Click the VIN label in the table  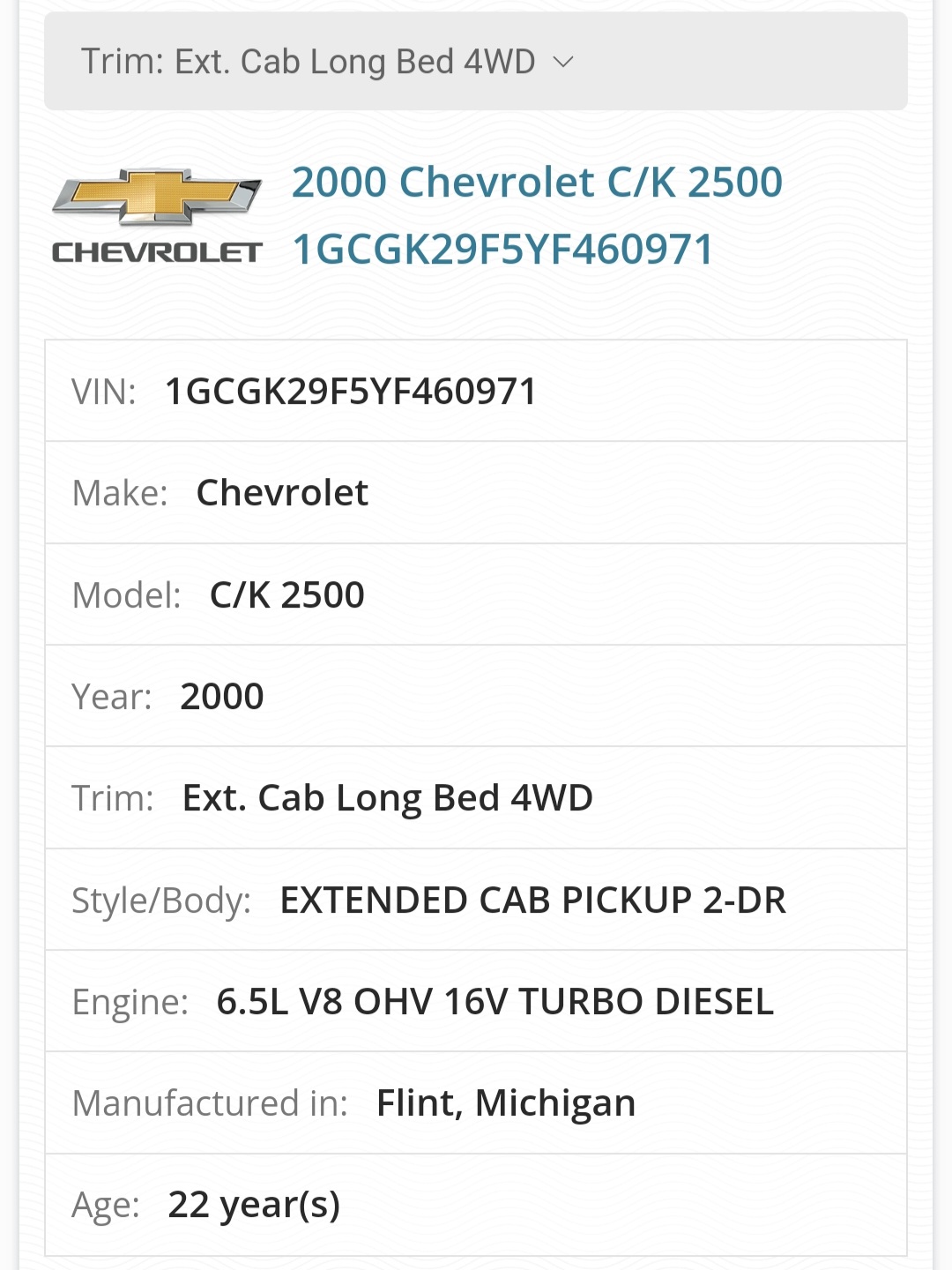pyautogui.click(x=104, y=392)
